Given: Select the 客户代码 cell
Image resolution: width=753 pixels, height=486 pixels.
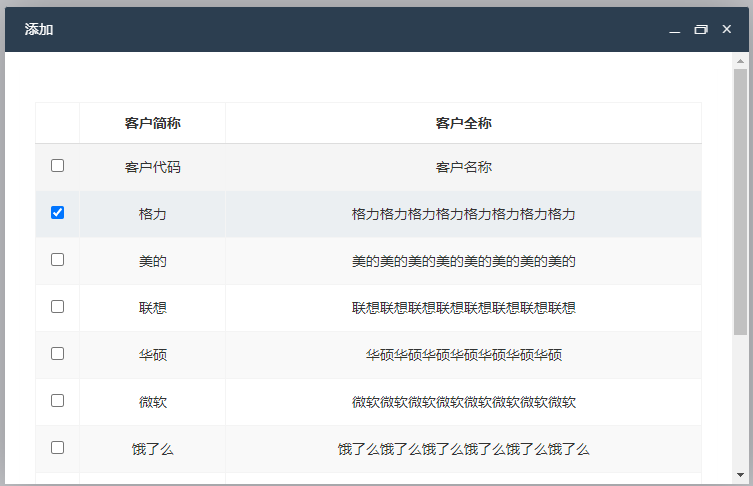Looking at the screenshot, I should coord(153,167).
